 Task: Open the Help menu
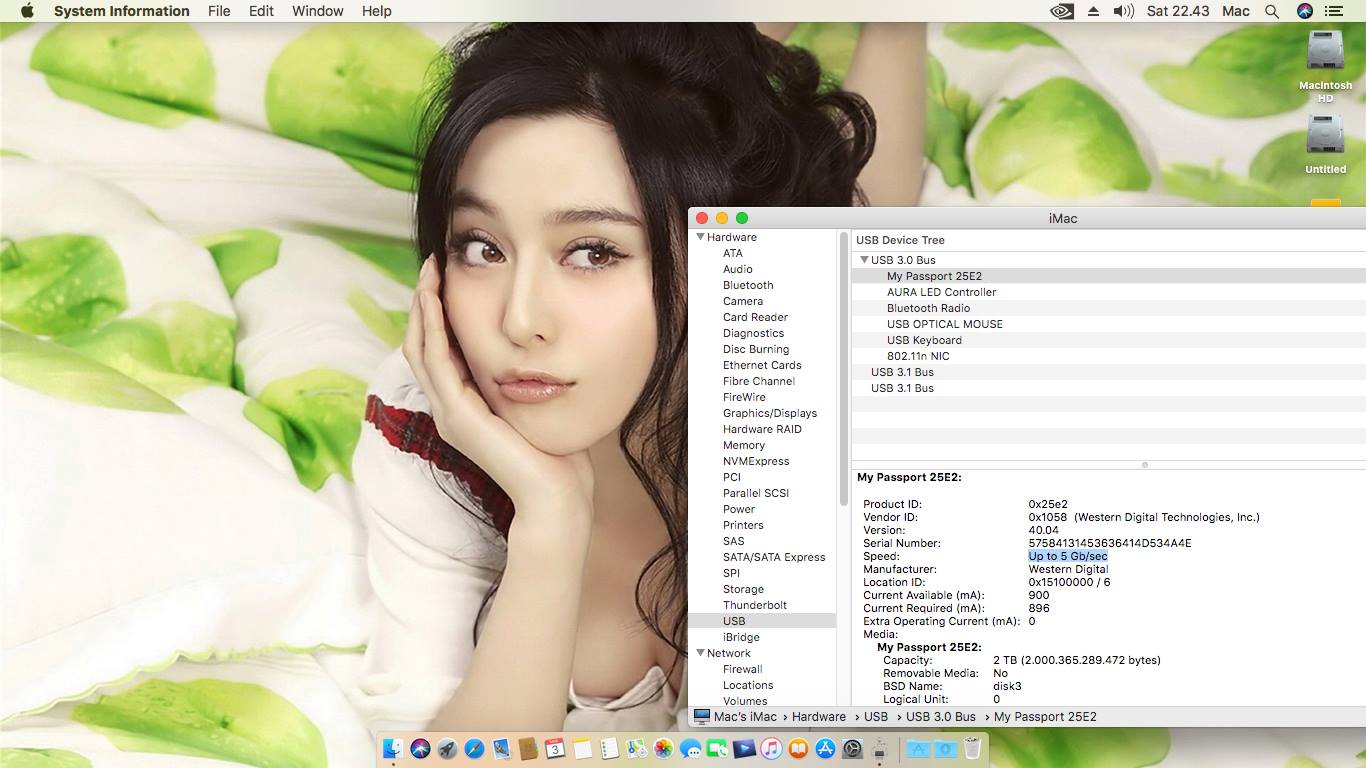coord(376,11)
